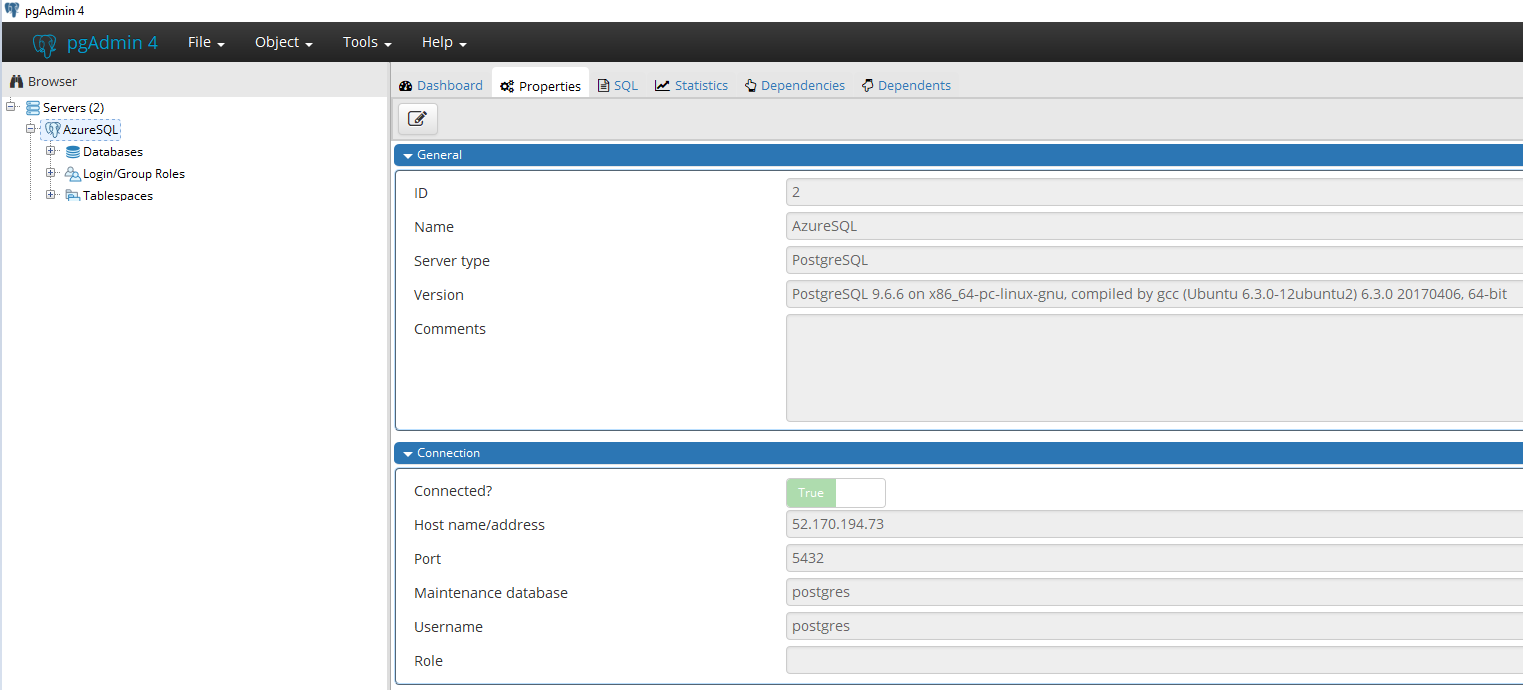The image size is (1523, 690).
Task: Click the Connected? label
Action: pyautogui.click(x=453, y=491)
